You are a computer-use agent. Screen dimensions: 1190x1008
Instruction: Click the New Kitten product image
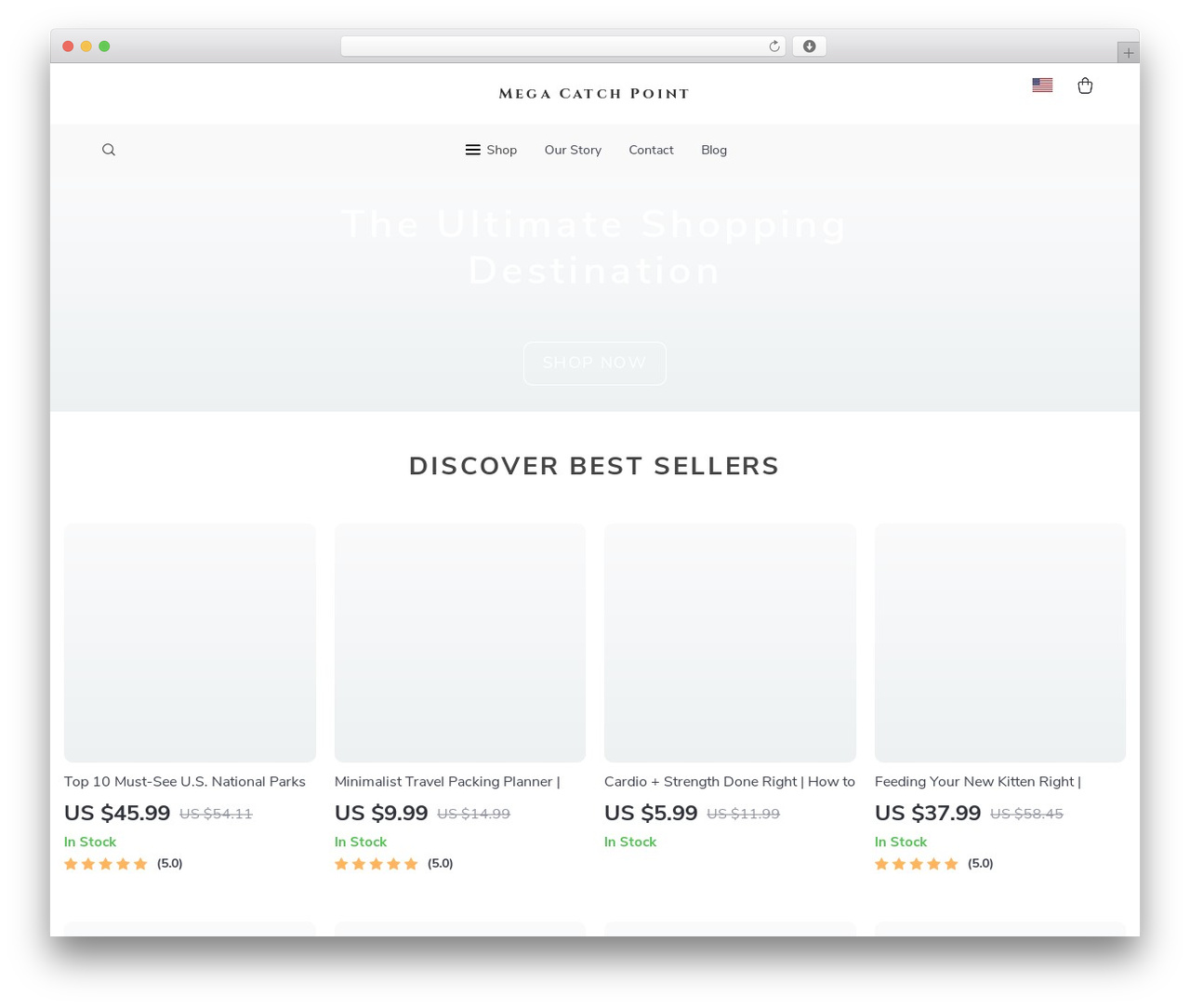click(1000, 643)
